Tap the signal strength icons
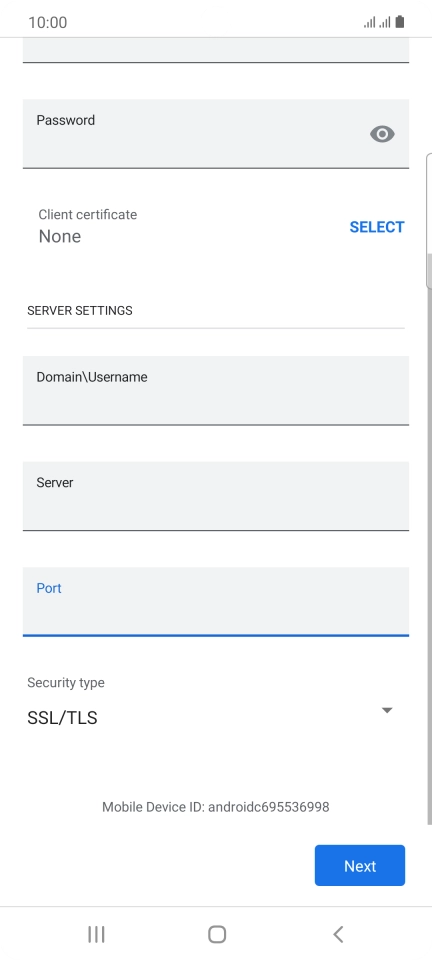This screenshot has width=432, height=960. click(x=377, y=23)
